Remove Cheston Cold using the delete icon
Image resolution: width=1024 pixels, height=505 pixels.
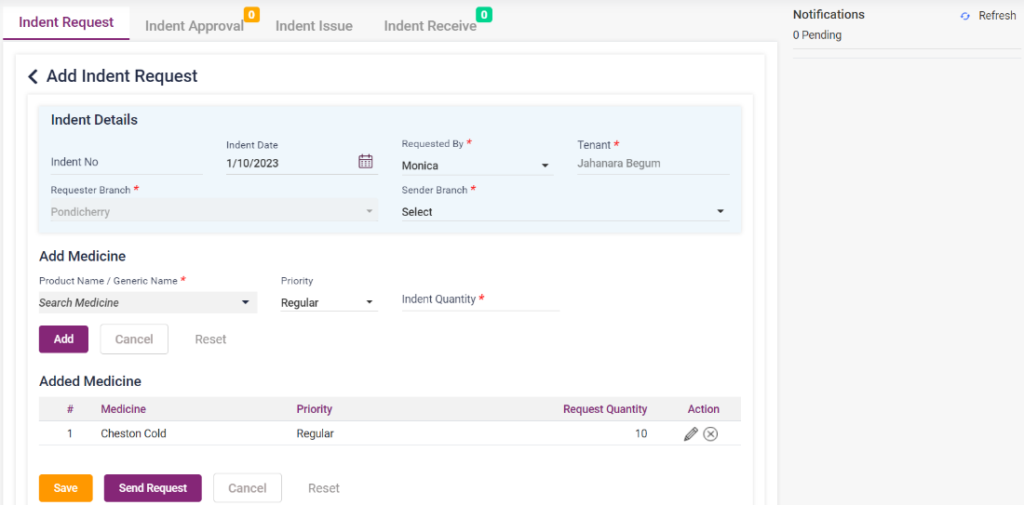click(710, 434)
